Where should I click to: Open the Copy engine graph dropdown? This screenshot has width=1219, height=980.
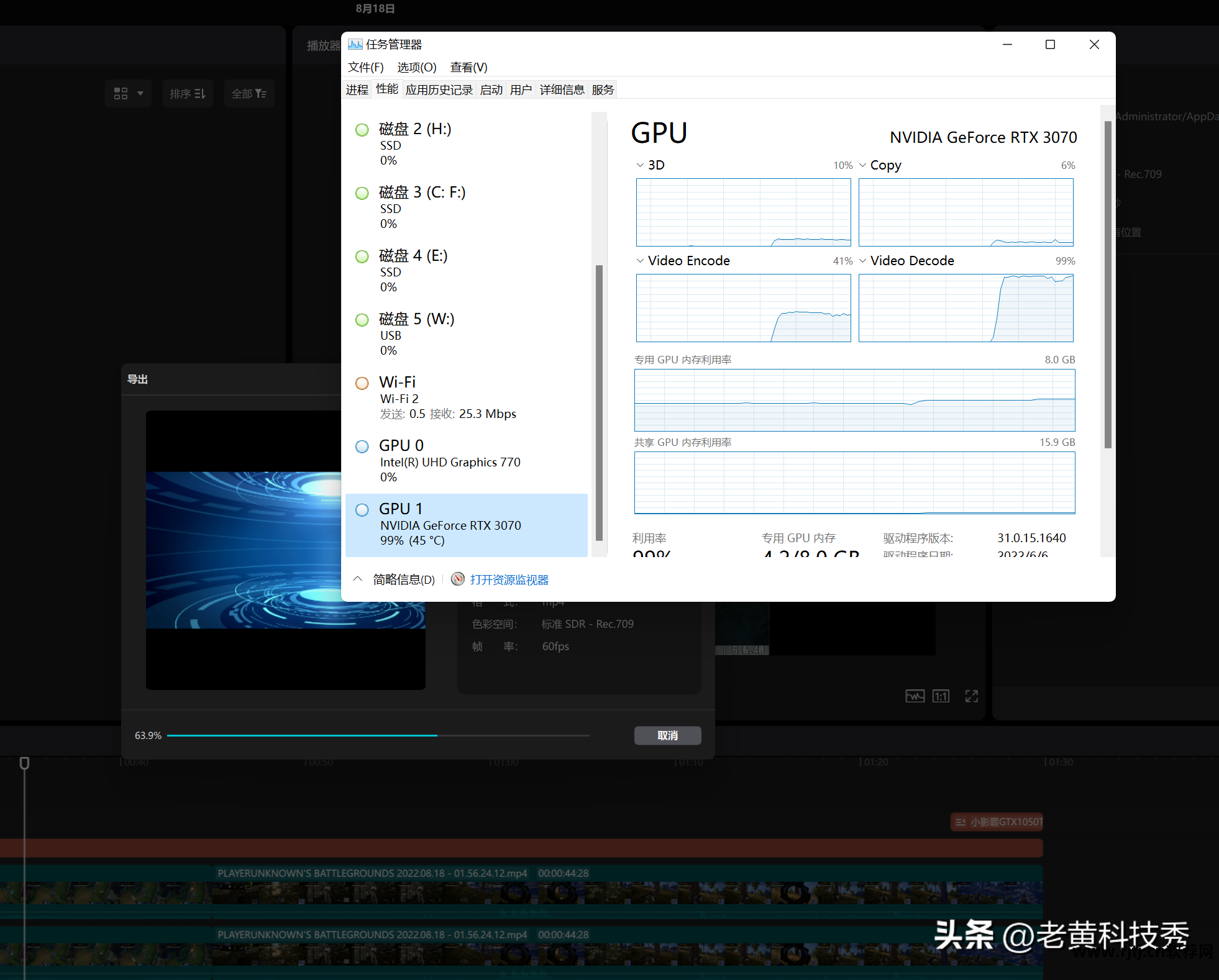pyautogui.click(x=862, y=165)
